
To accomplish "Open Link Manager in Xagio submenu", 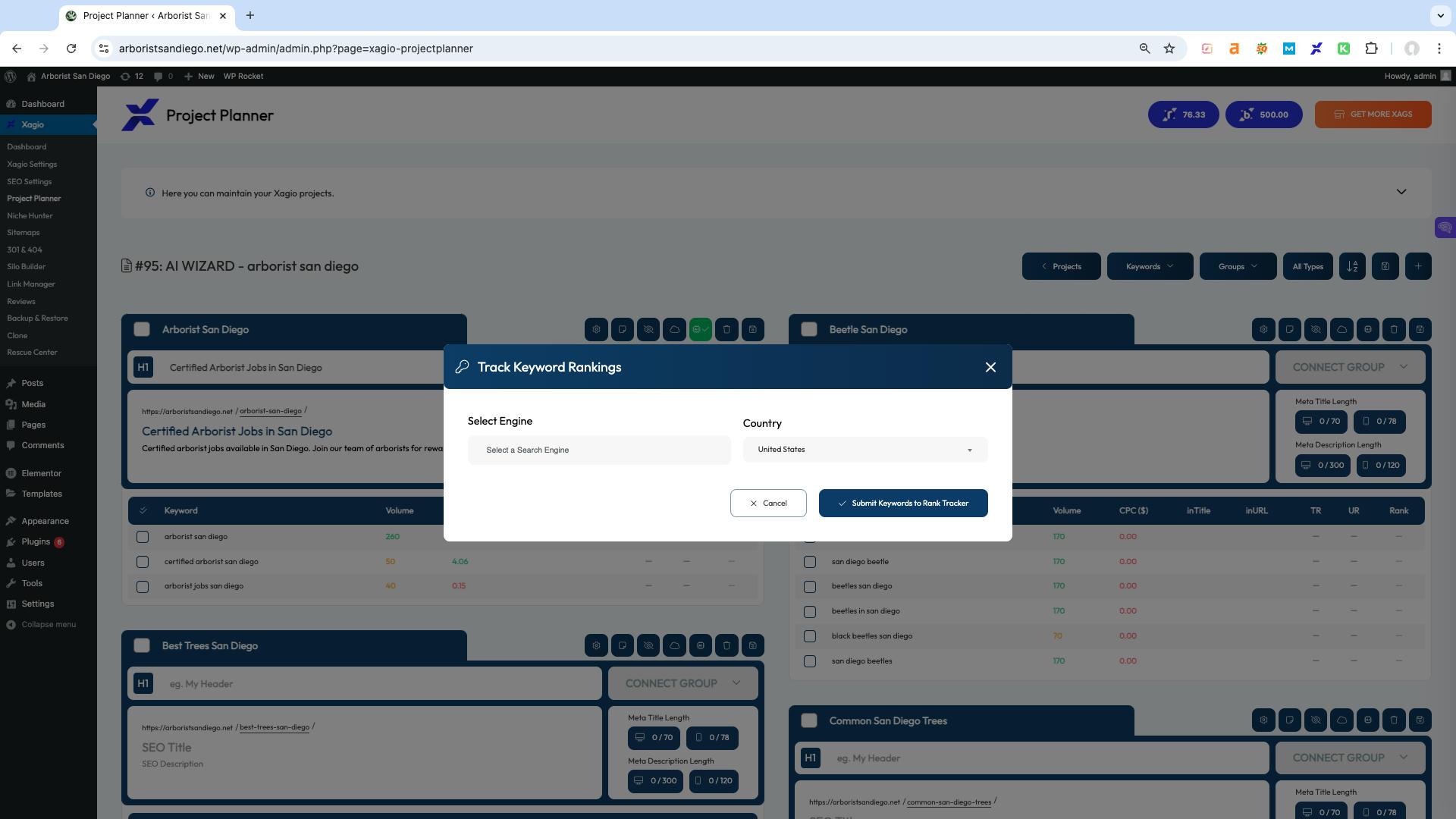I will [x=31, y=284].
